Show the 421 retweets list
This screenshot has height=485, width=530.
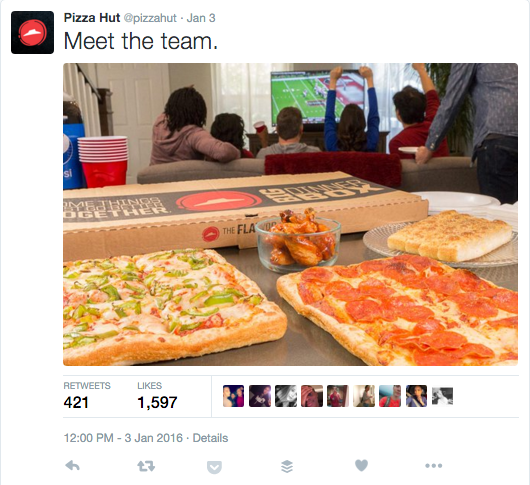coord(87,396)
